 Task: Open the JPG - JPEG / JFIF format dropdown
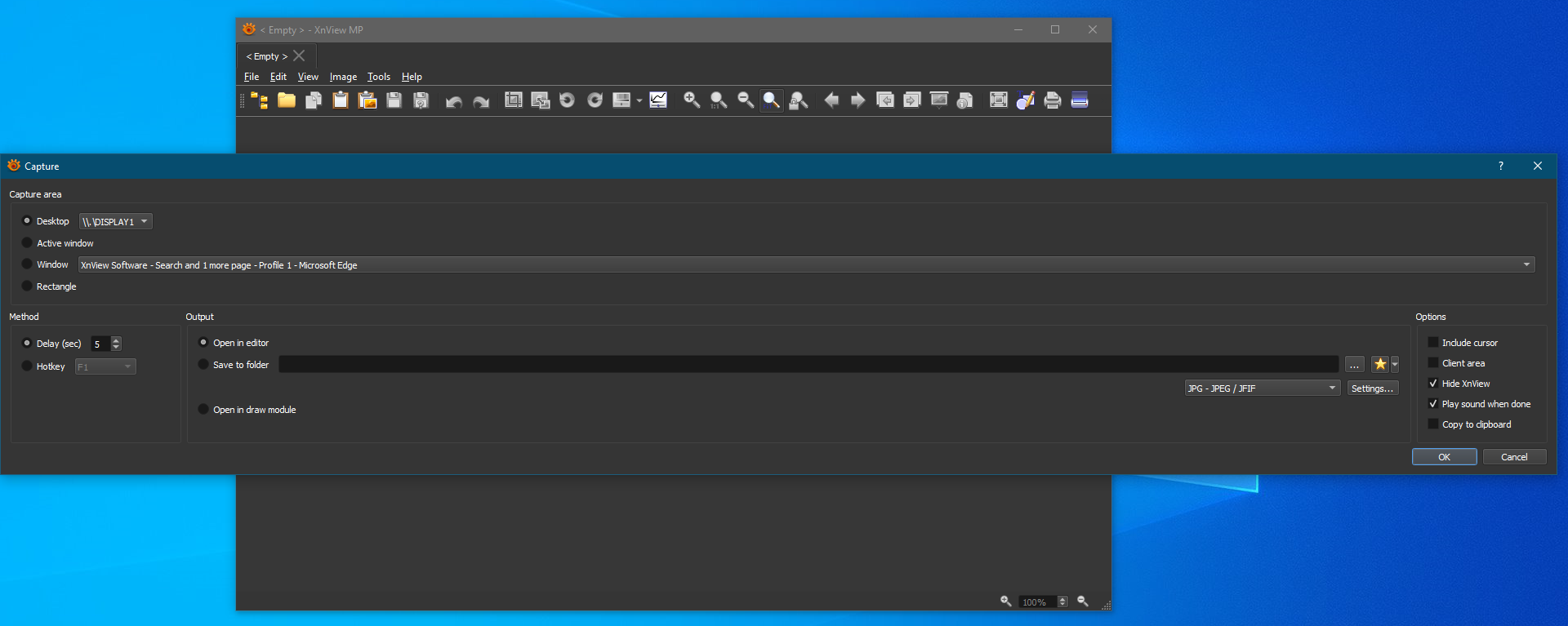(1263, 388)
